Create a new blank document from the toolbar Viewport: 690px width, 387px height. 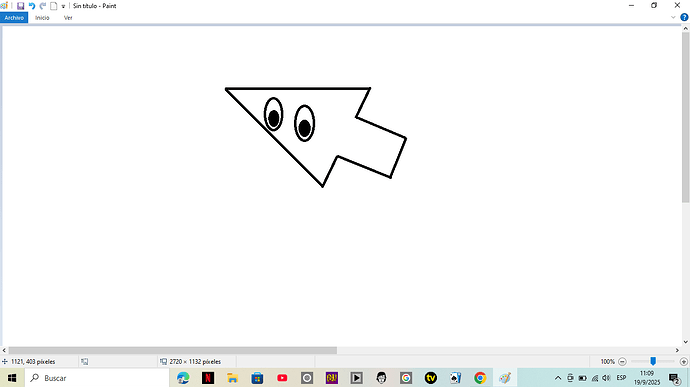pos(54,6)
